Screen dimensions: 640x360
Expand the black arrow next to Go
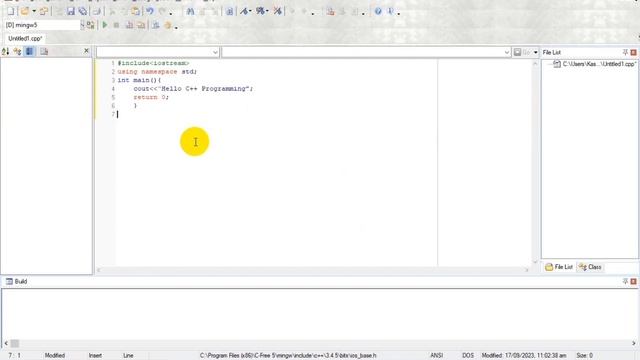pos(536,52)
